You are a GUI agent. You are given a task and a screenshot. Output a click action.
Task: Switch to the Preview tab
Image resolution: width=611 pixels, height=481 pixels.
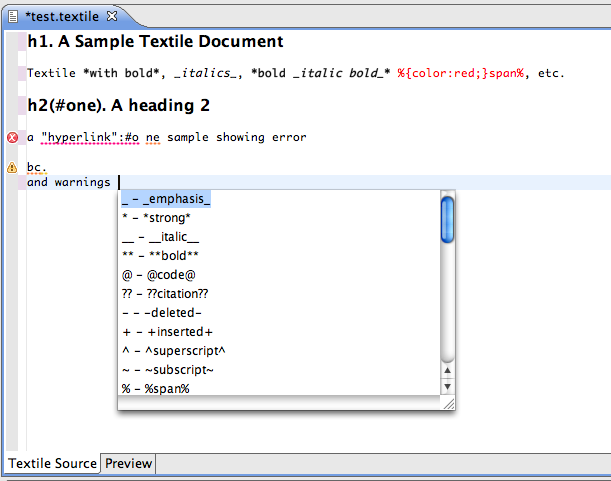pos(128,463)
